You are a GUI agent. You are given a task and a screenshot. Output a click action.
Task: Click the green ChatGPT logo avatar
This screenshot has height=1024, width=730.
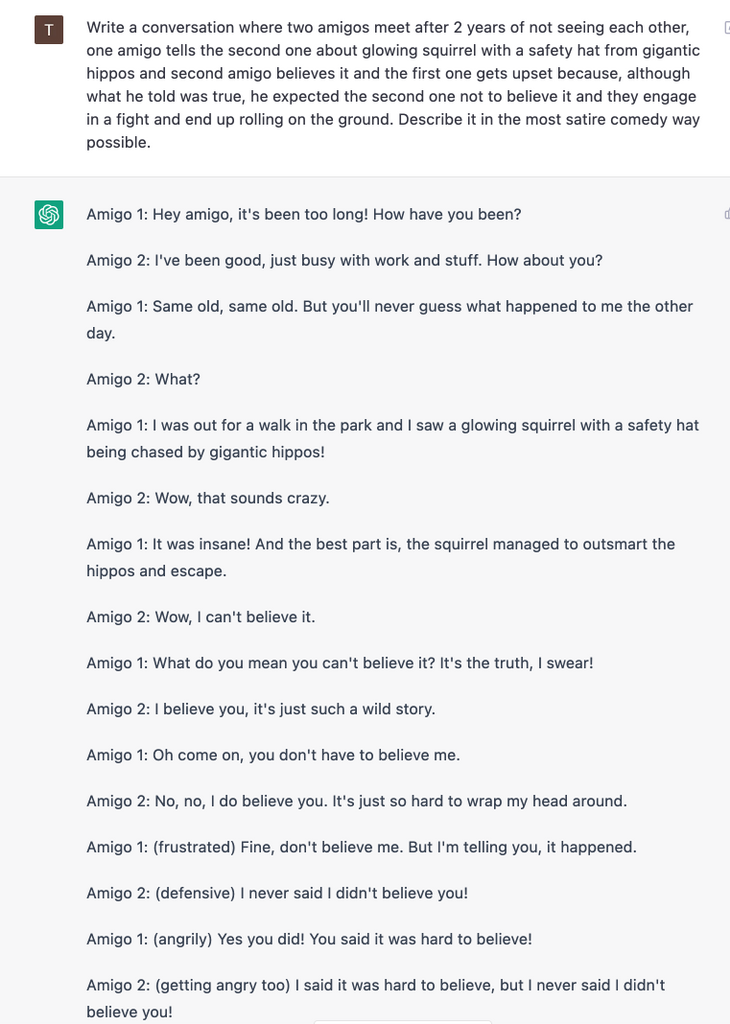pos(49,214)
